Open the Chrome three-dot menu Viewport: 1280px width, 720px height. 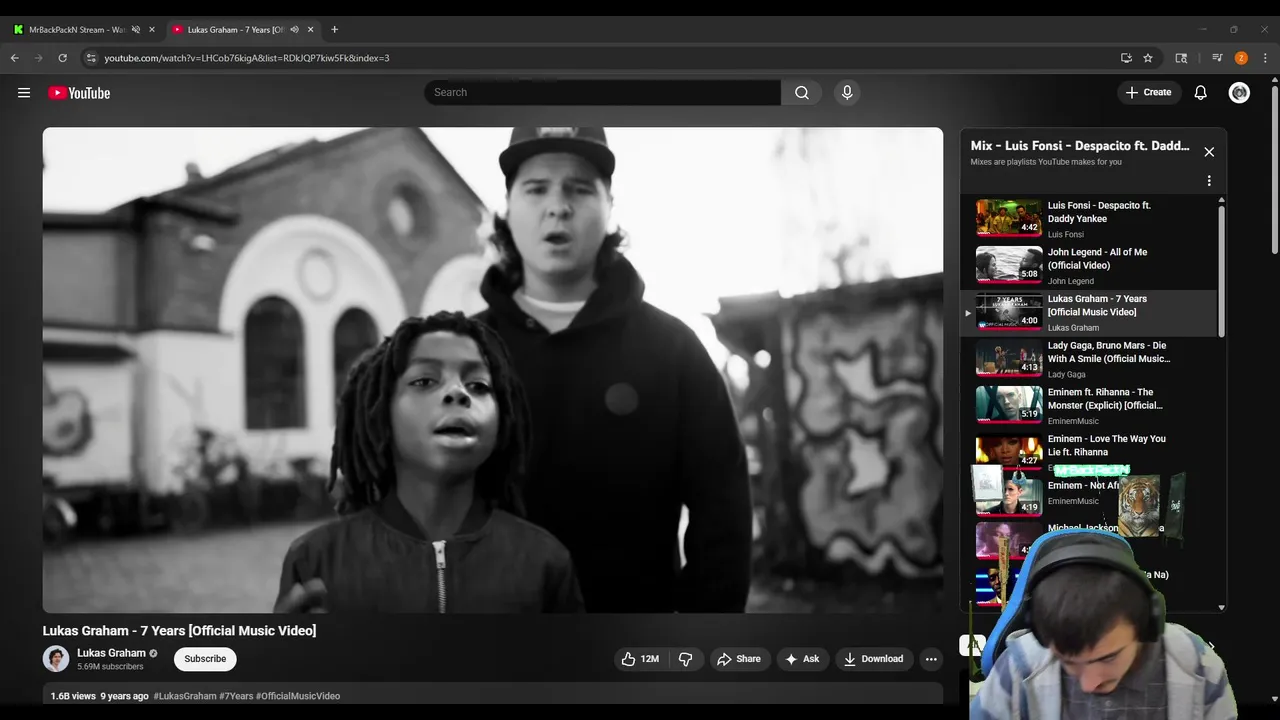(x=1266, y=58)
